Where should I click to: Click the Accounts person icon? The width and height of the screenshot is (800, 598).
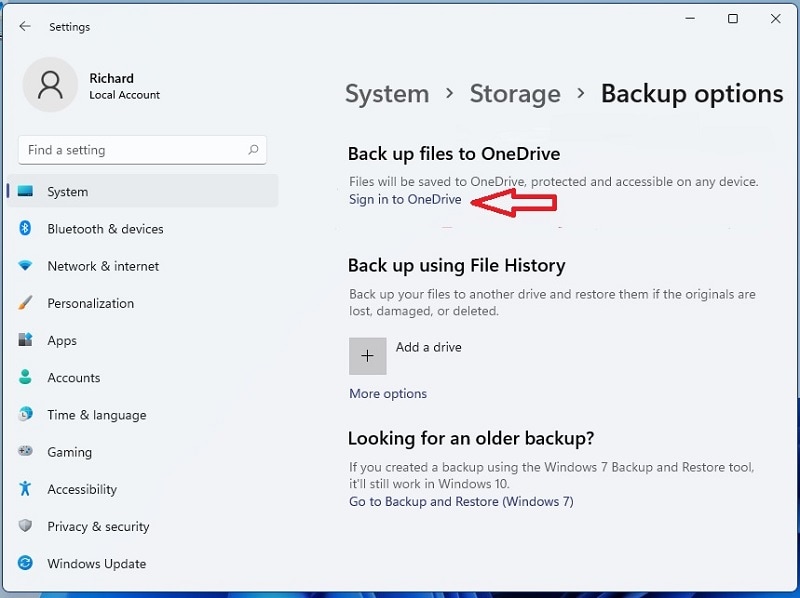[x=26, y=378]
